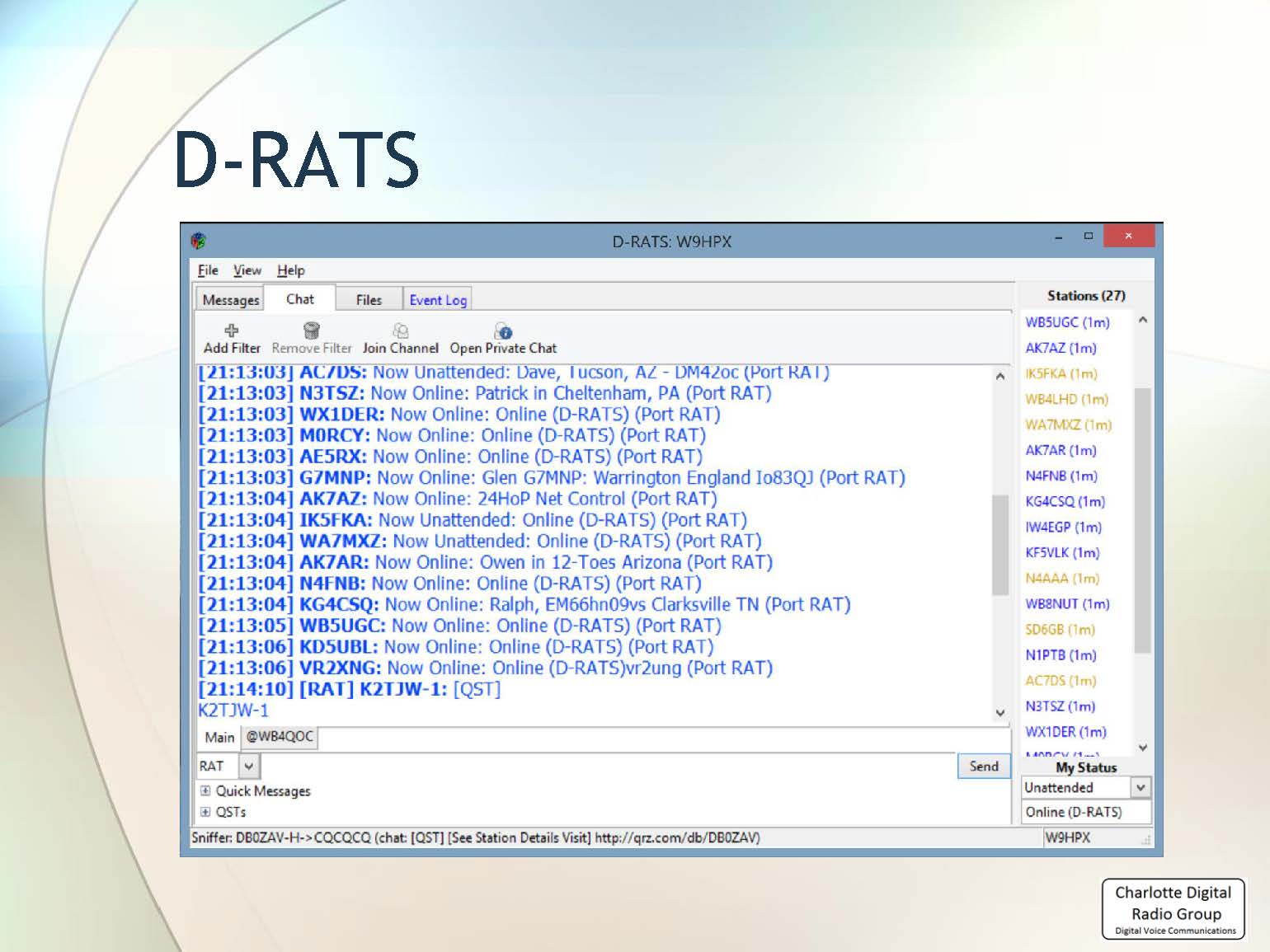Click the G7MNP Warrington England chat line
The height and width of the screenshot is (952, 1270).
point(552,477)
